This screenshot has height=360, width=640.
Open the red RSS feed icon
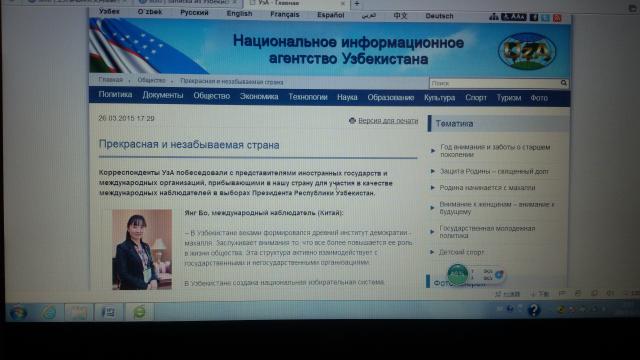click(558, 18)
